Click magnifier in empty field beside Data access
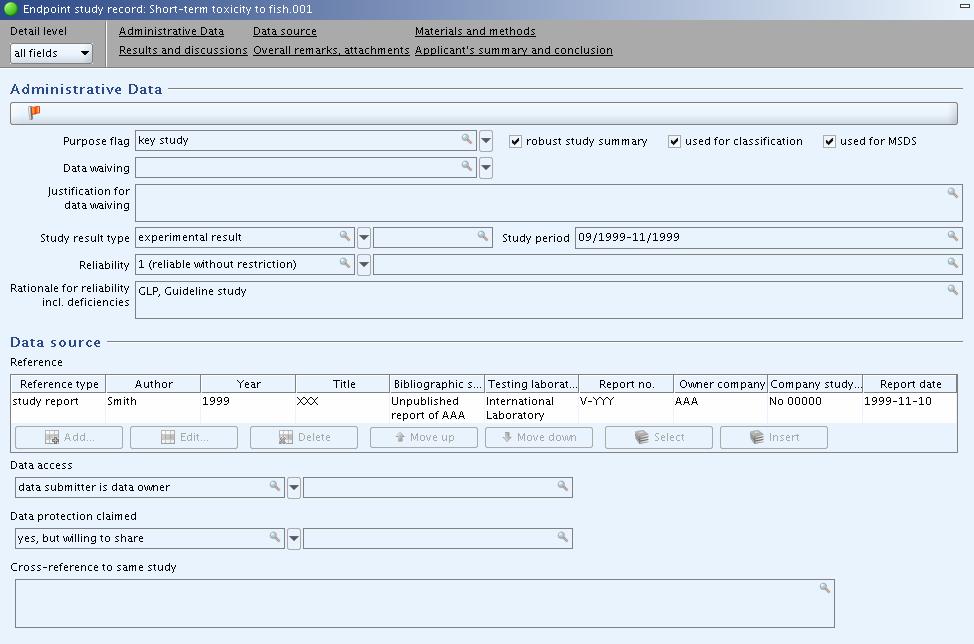The height and width of the screenshot is (644, 974). tap(563, 486)
